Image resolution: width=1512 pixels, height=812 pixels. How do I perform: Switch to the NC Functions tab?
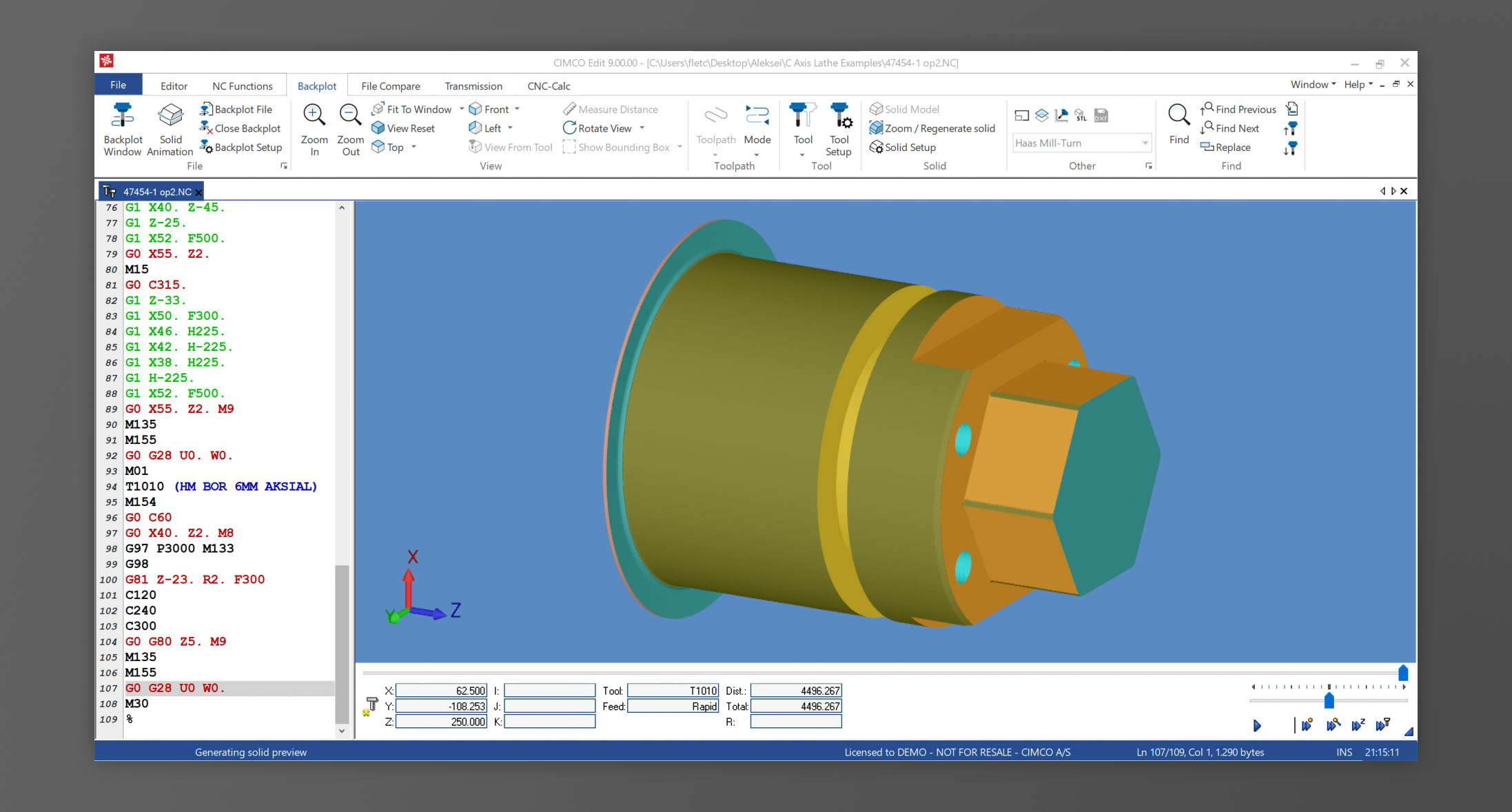[242, 86]
